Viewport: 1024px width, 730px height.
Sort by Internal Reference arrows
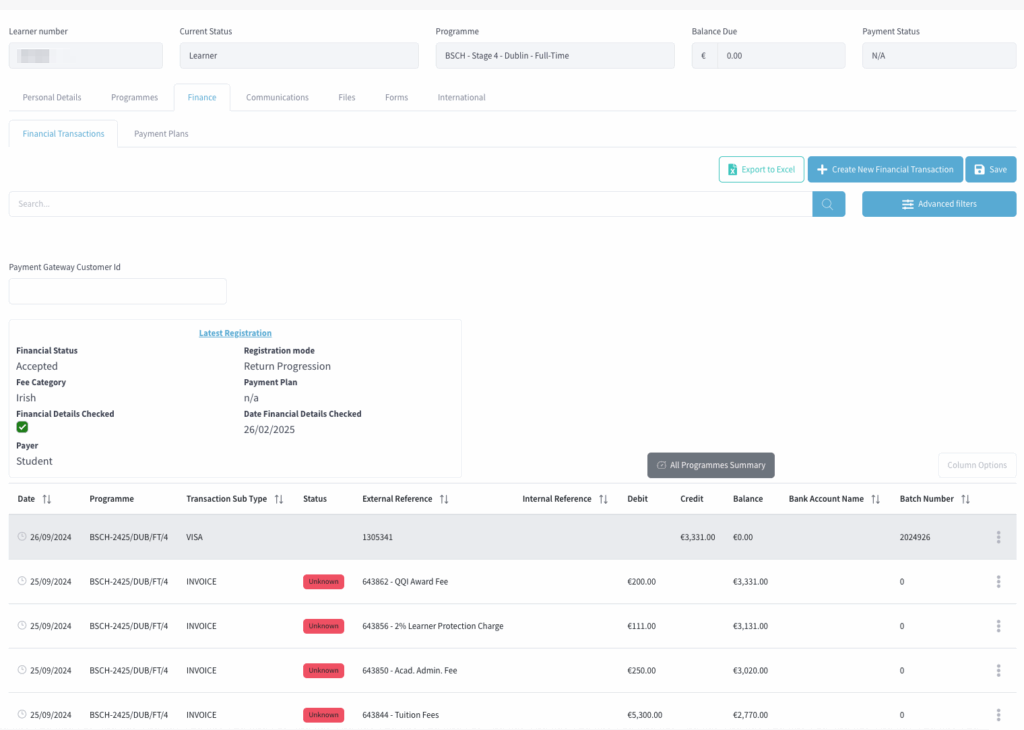pos(603,499)
